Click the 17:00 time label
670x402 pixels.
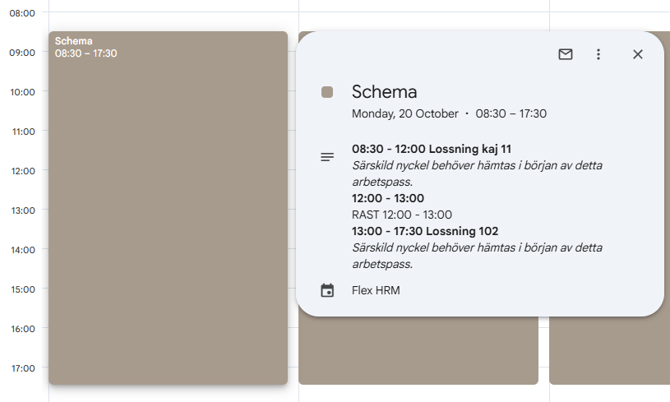pos(22,369)
